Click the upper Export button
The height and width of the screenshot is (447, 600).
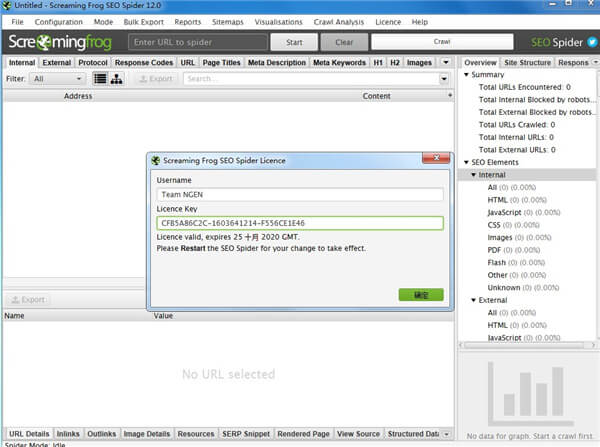[156, 79]
